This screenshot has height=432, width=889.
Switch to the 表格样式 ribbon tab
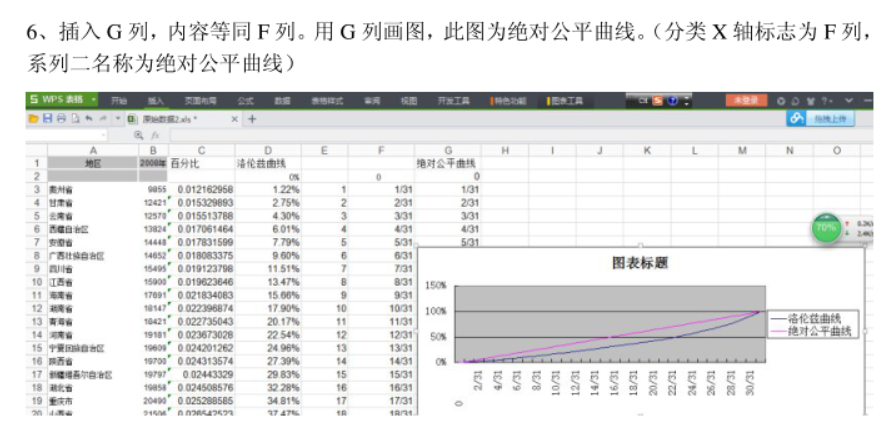(327, 101)
